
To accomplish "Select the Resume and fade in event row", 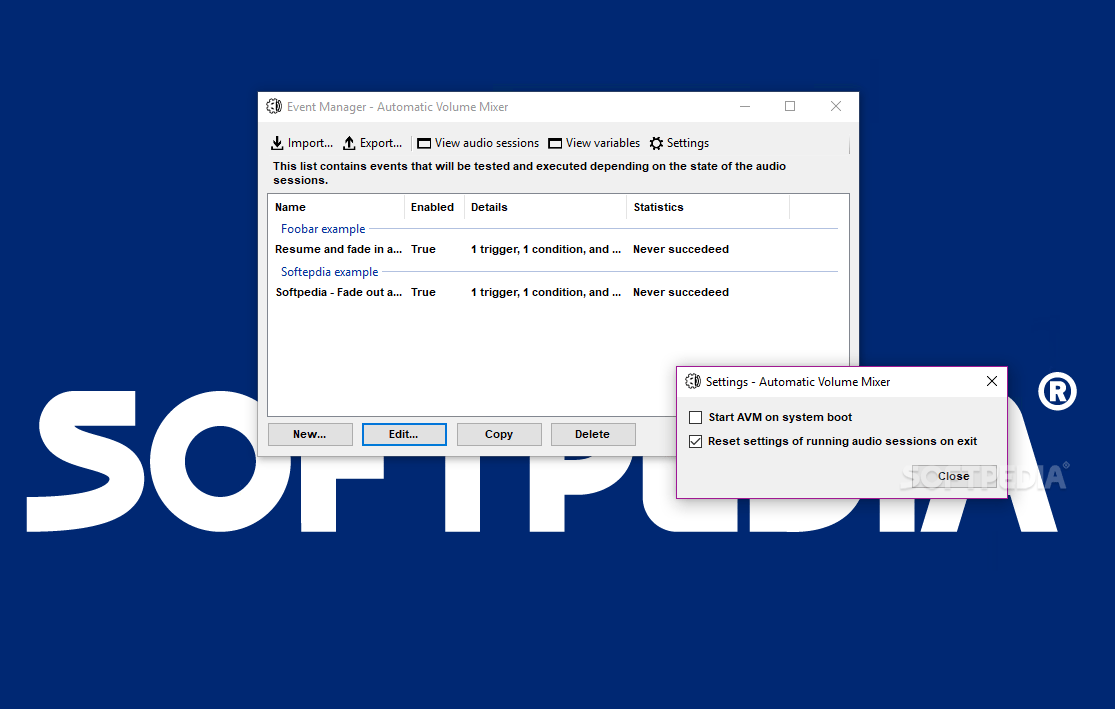I will tap(339, 249).
